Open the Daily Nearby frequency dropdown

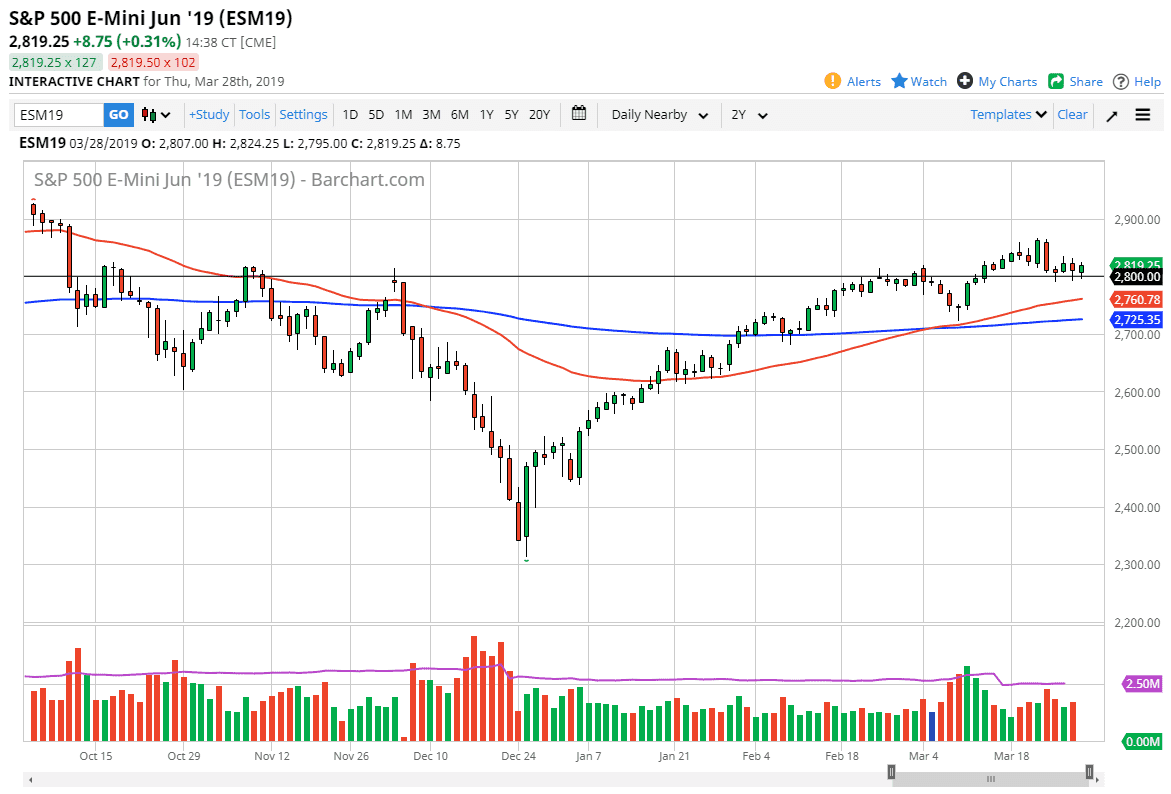(658, 115)
